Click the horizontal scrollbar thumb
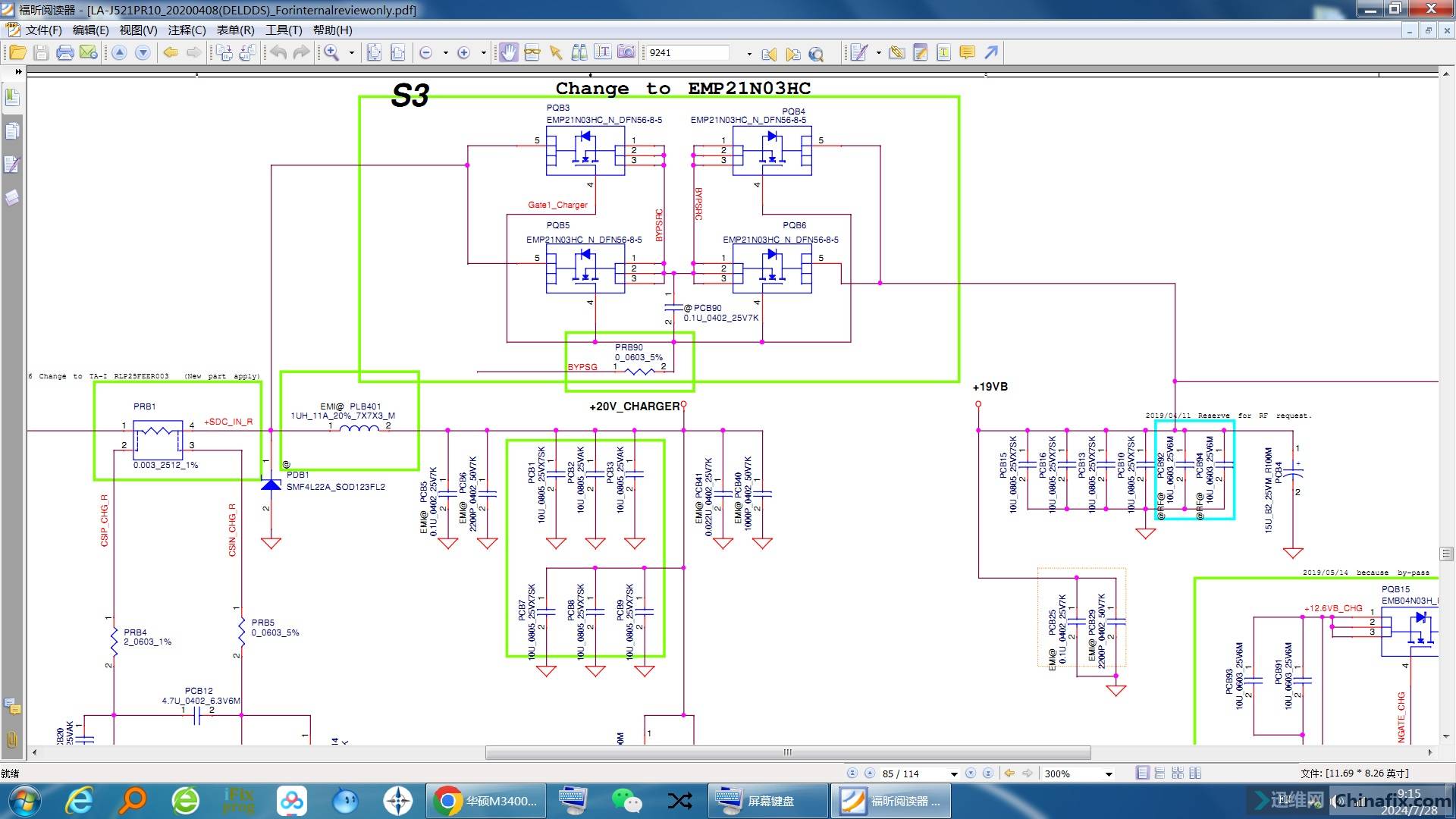 (787, 752)
